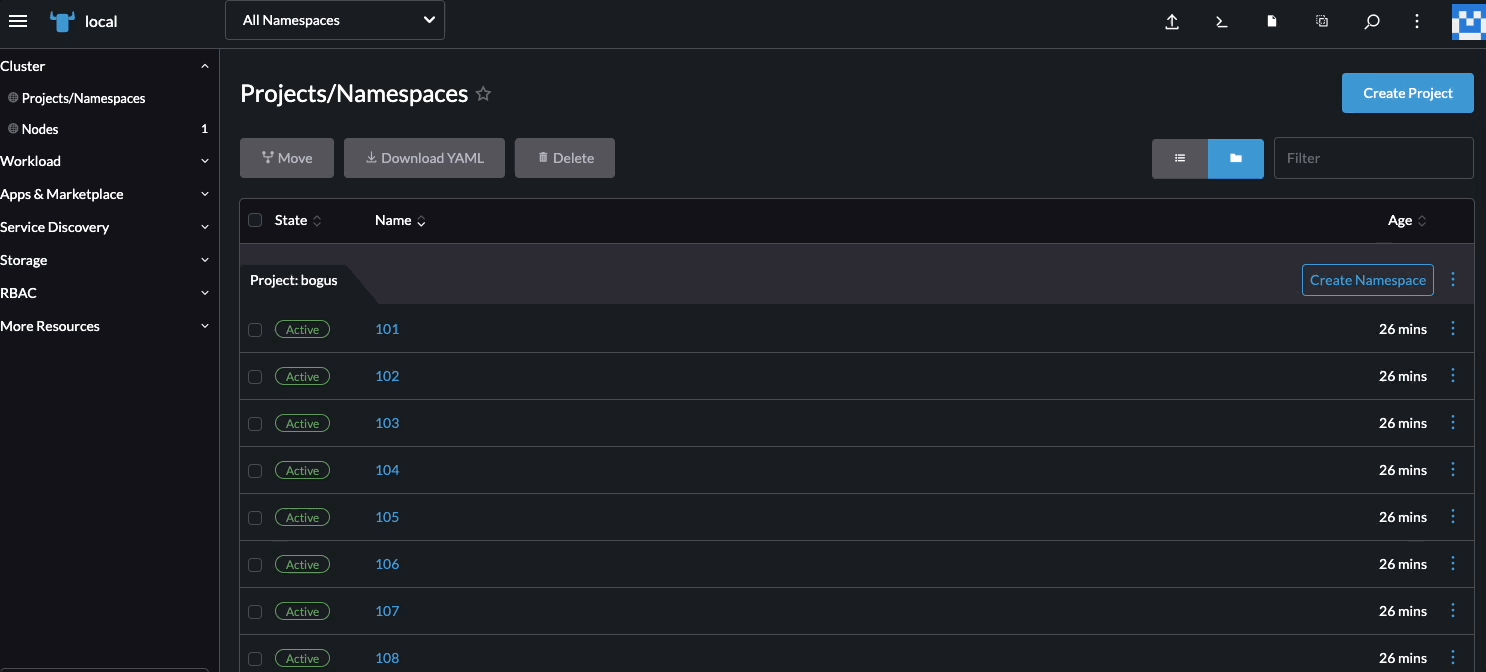Open the kebab menu for namespace 101
1486x672 pixels.
[1453, 328]
